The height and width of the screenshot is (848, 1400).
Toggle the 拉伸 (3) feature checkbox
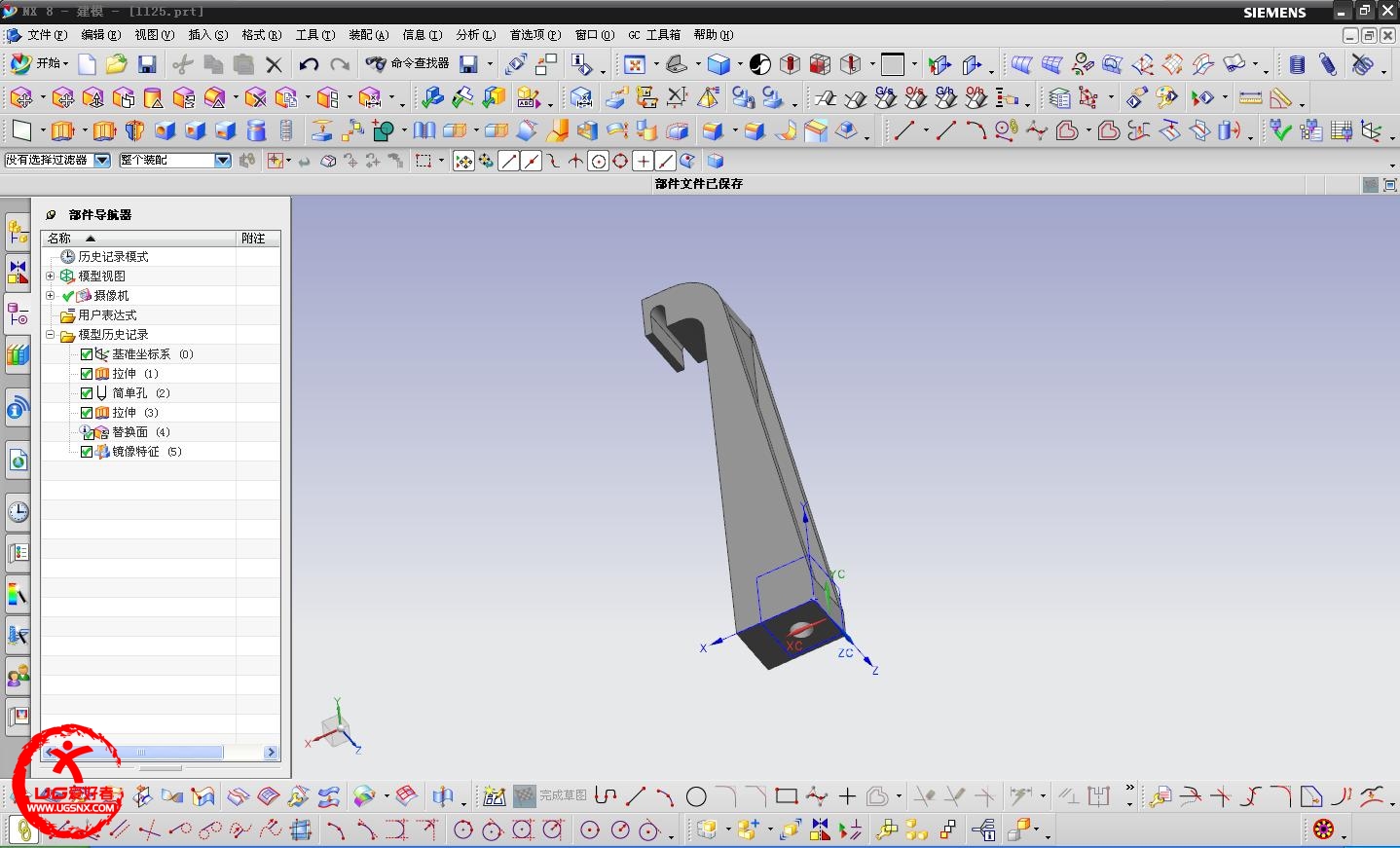pyautogui.click(x=87, y=413)
